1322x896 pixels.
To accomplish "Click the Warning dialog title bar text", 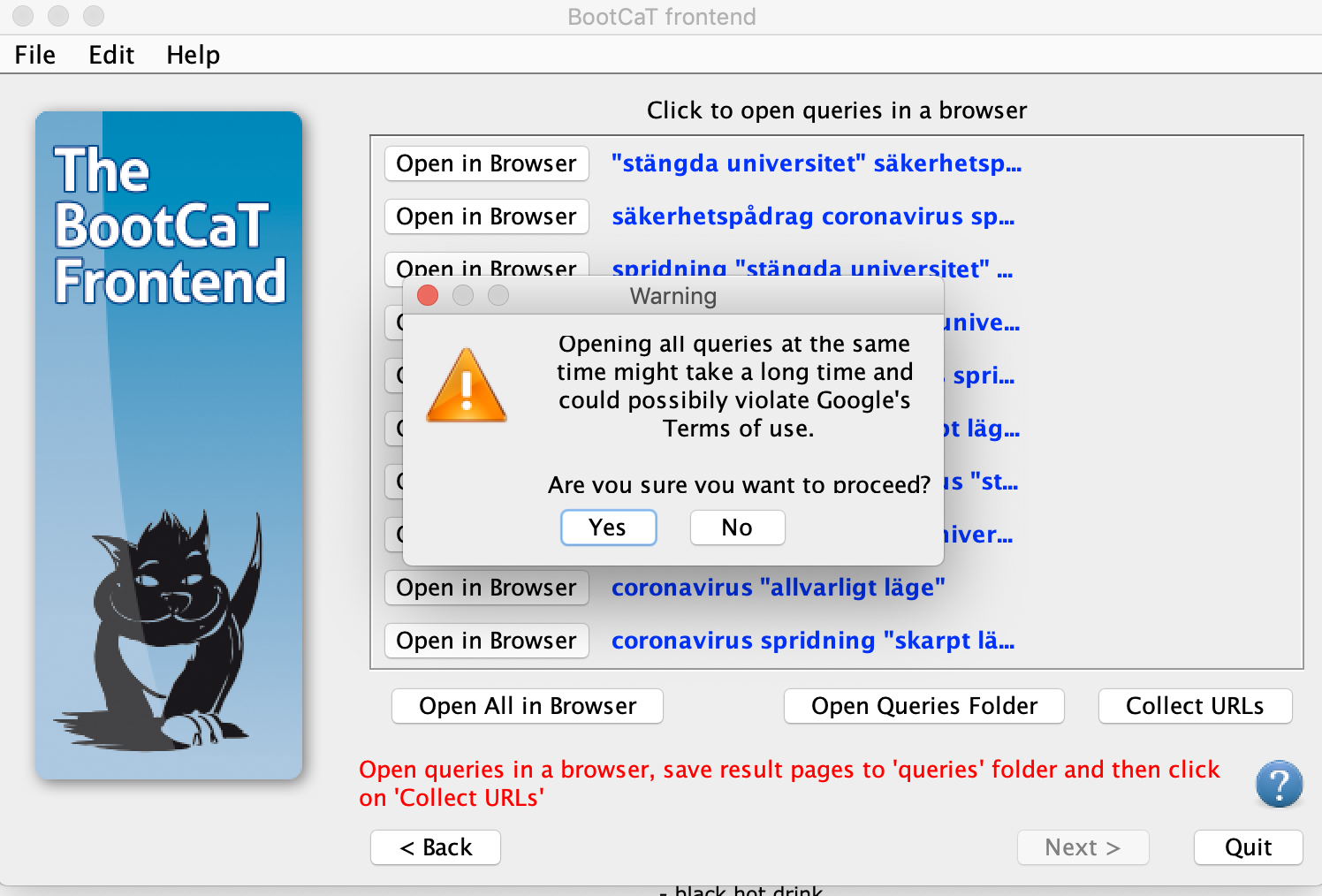I will 673,296.
